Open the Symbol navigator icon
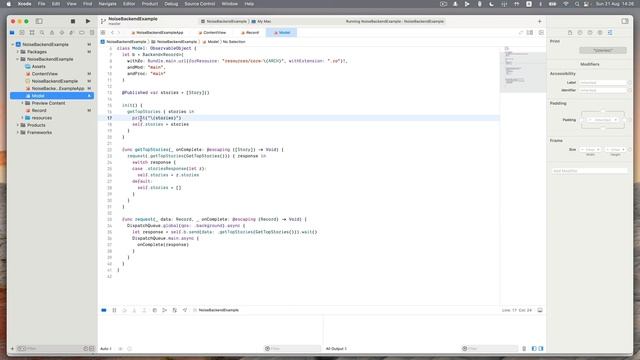 32,33
